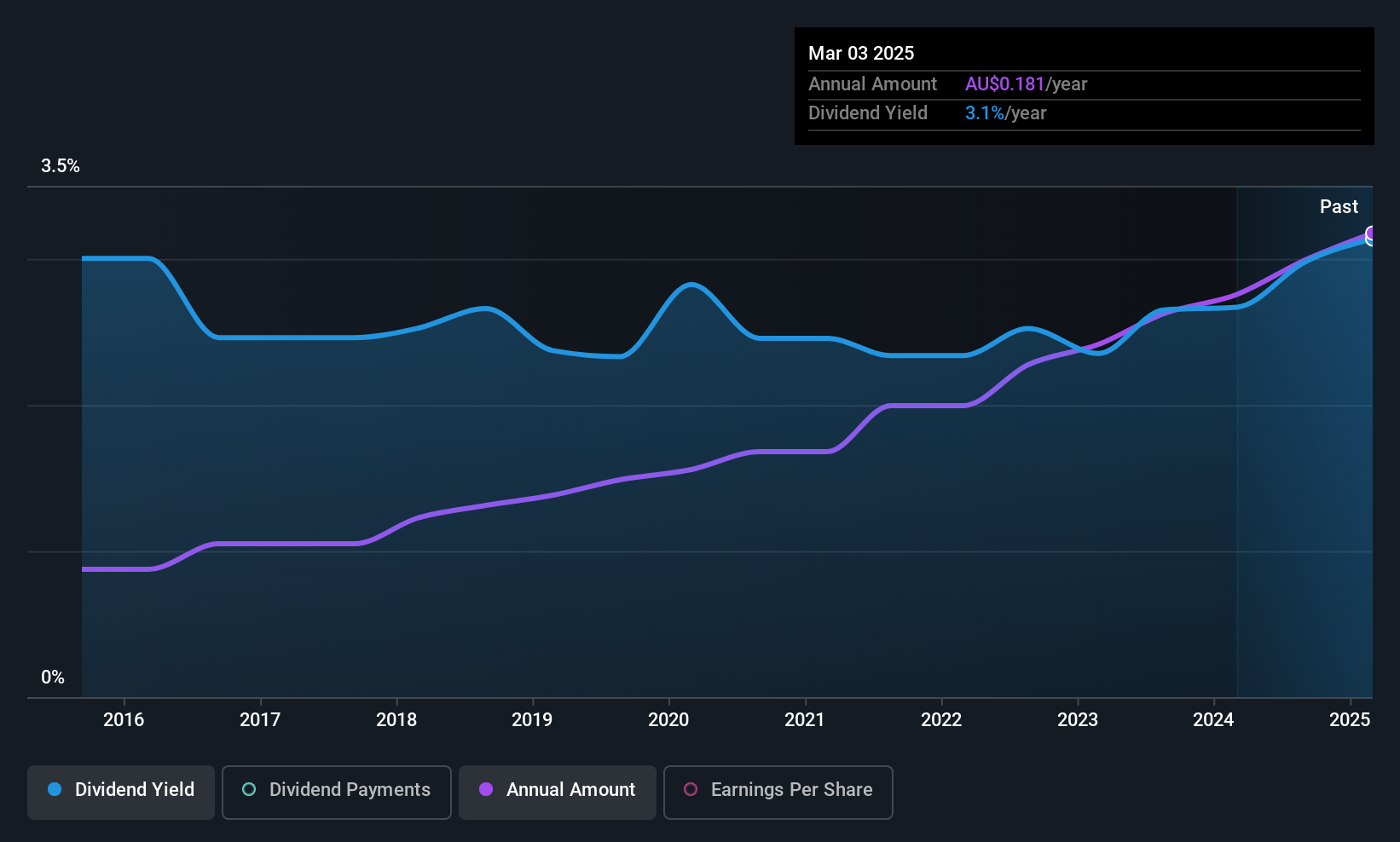Click the 3.5% y-axis label
The image size is (1400, 842).
61,166
